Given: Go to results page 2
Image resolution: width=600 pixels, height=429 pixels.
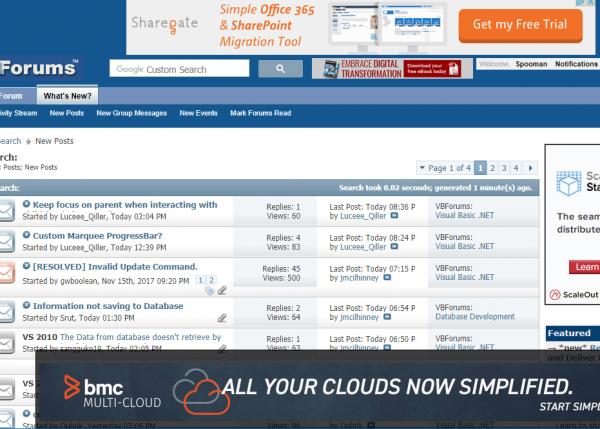Looking at the screenshot, I should (492, 168).
